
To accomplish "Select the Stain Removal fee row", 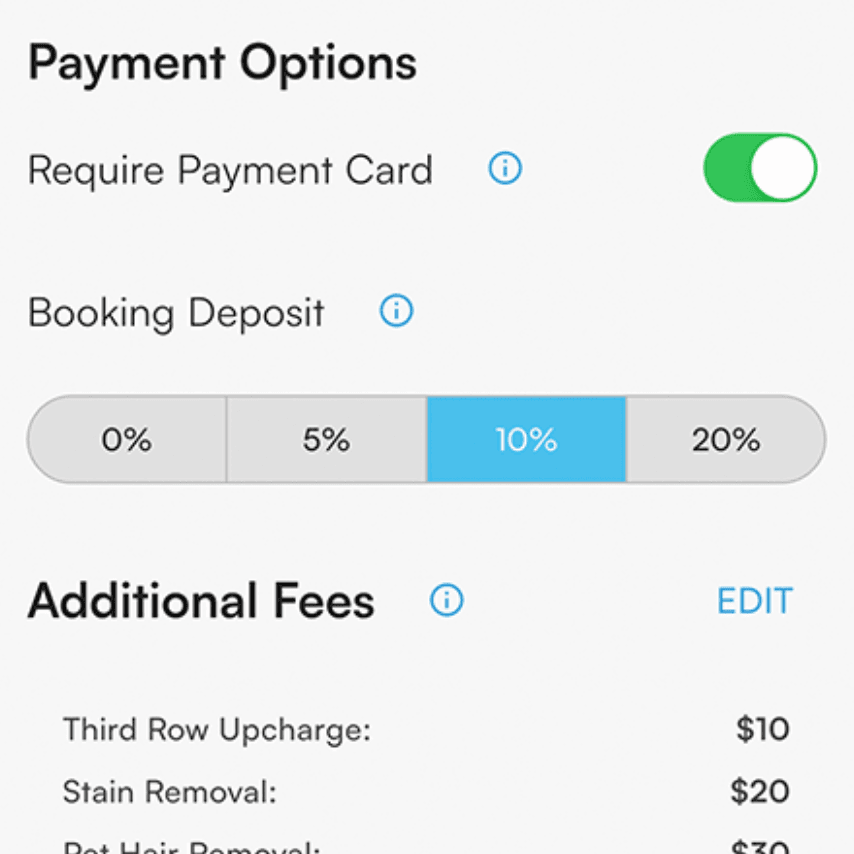I will click(426, 791).
